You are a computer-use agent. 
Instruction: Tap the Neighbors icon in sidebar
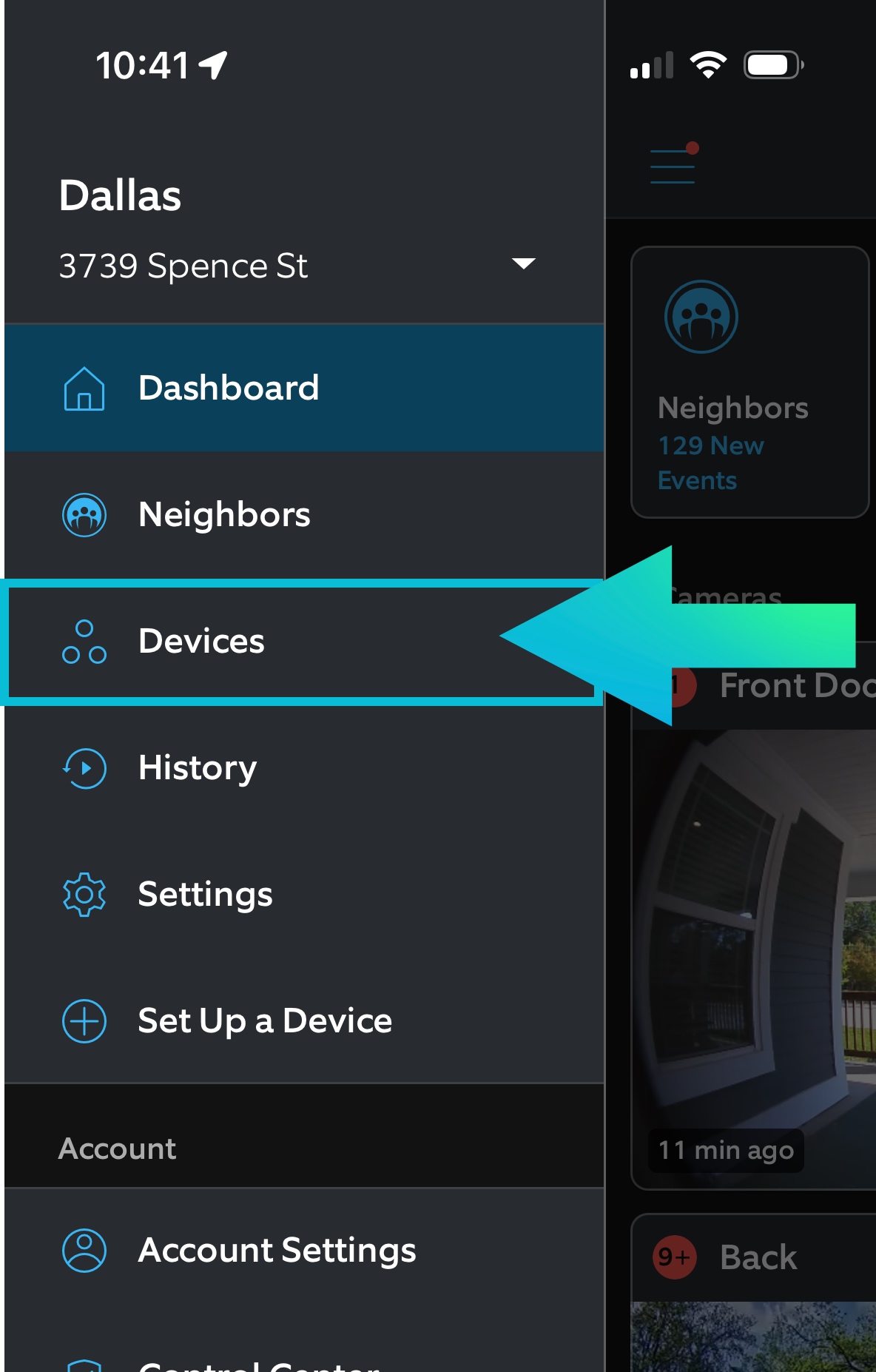84,515
